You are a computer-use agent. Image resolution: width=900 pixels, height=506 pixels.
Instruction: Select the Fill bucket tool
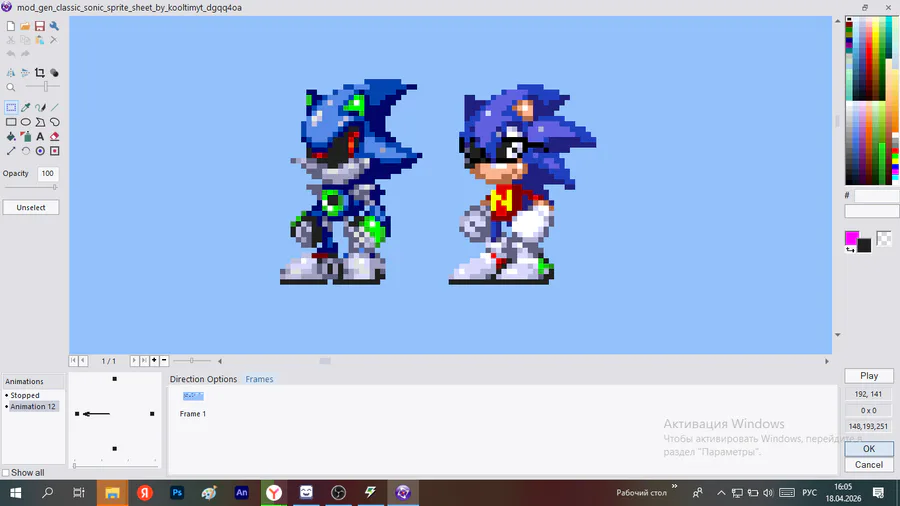pyautogui.click(x=11, y=137)
